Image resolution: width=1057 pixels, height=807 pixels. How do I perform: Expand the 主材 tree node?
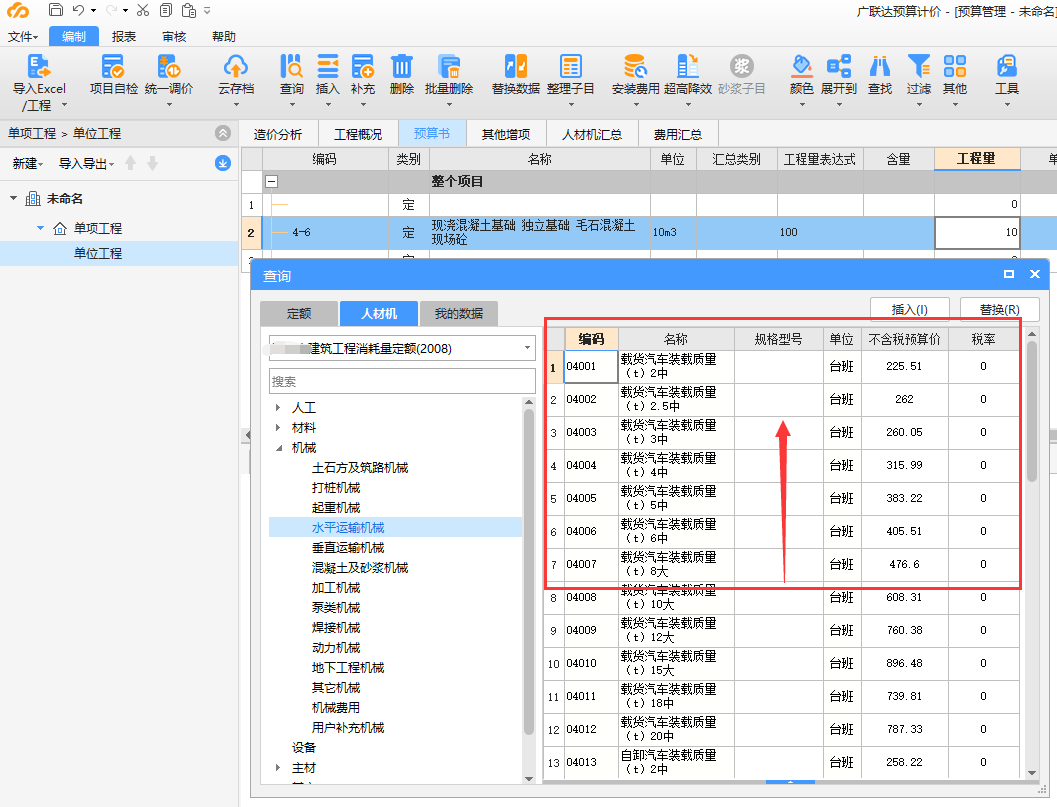[x=278, y=767]
